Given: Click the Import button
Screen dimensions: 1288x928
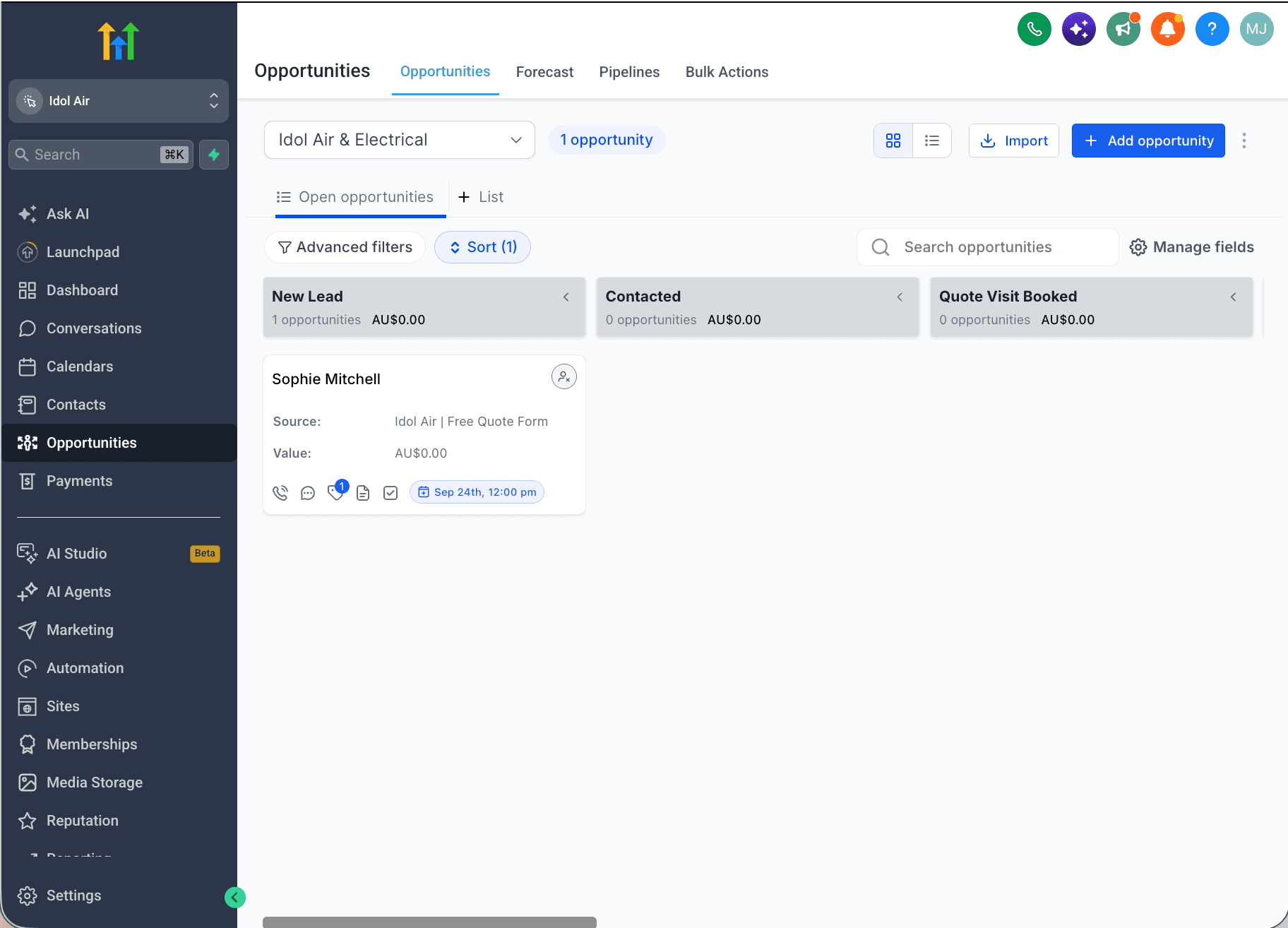Looking at the screenshot, I should tap(1014, 141).
